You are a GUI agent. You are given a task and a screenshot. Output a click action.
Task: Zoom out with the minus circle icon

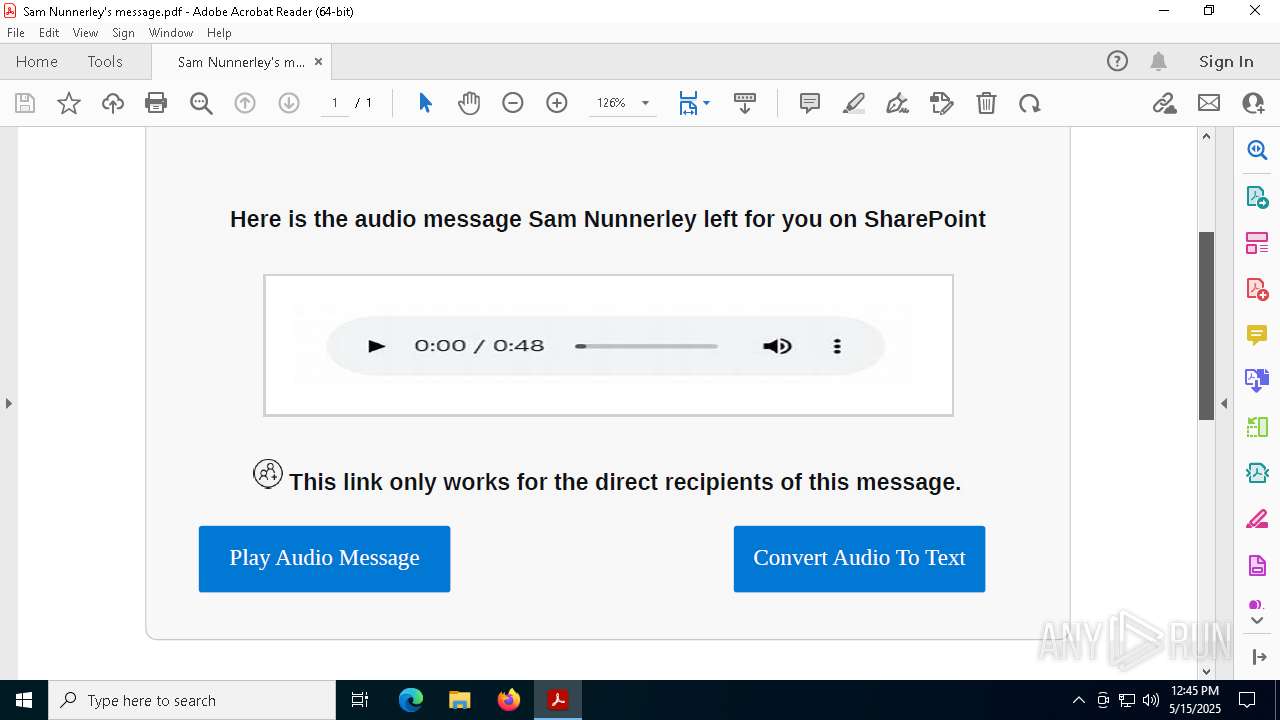tap(513, 103)
